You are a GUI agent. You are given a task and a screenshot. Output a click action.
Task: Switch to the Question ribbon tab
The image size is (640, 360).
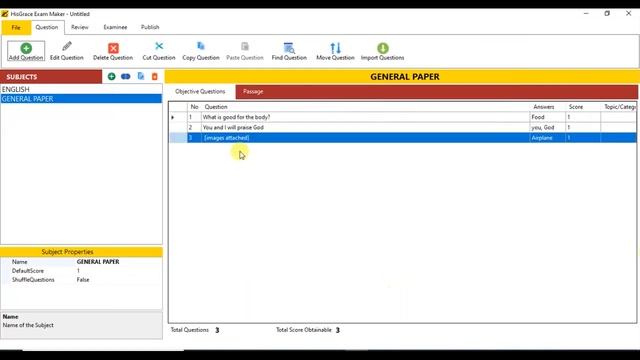(47, 27)
